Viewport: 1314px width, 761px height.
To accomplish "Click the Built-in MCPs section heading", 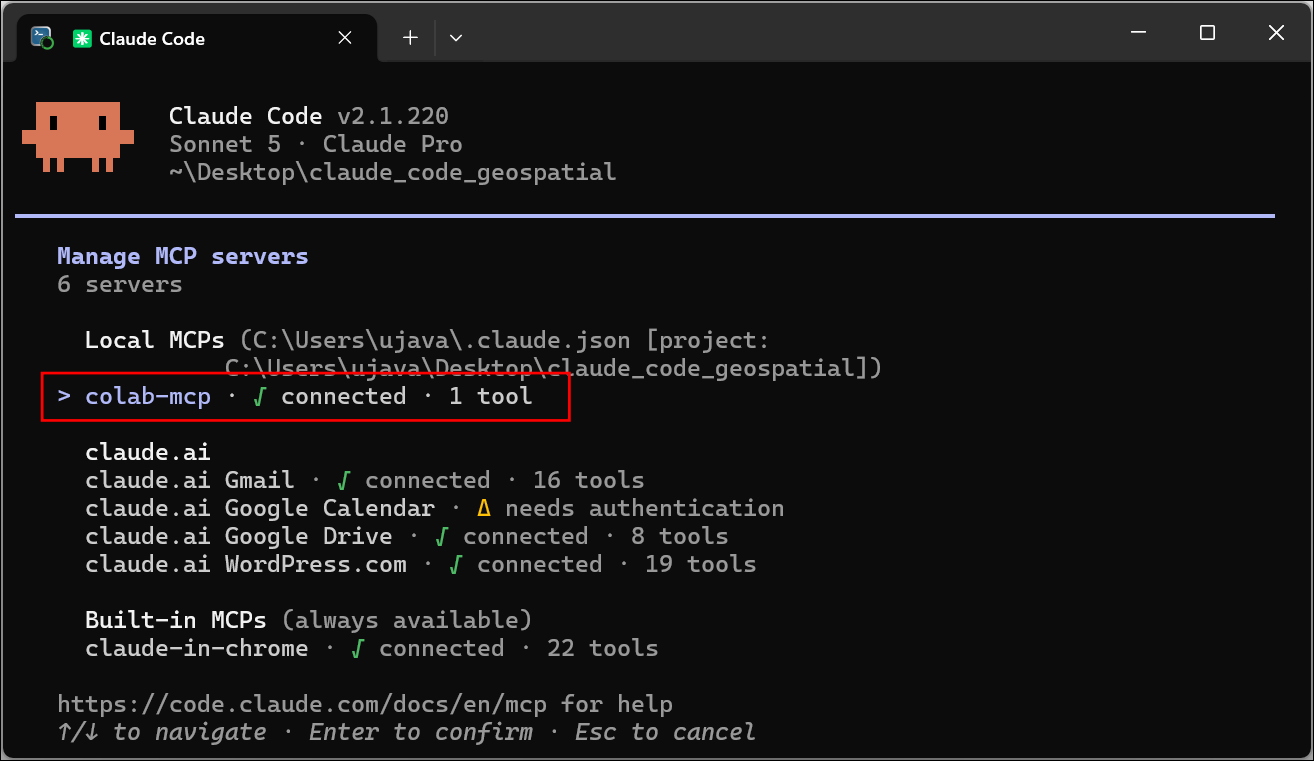I will tap(176, 621).
